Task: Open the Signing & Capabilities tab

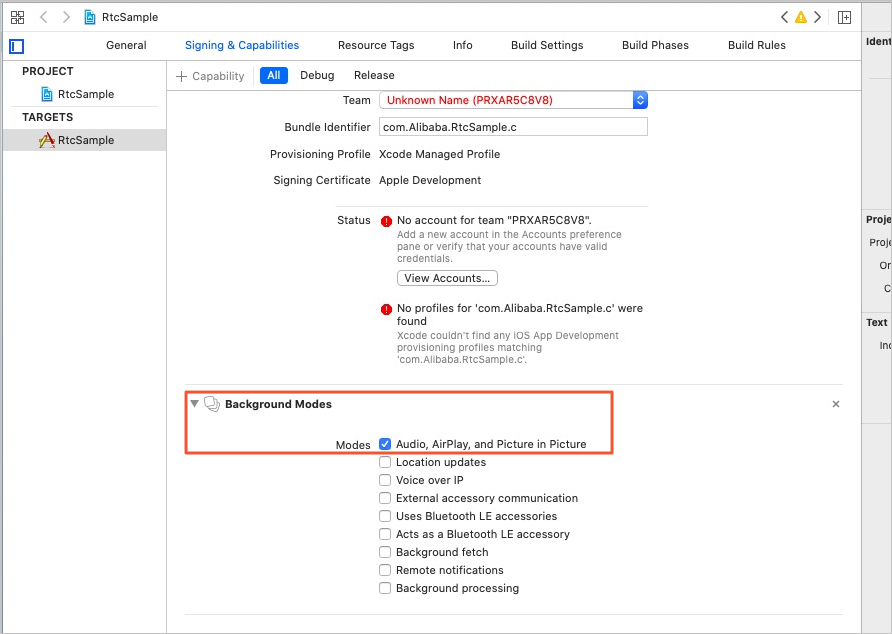Action: [x=242, y=45]
